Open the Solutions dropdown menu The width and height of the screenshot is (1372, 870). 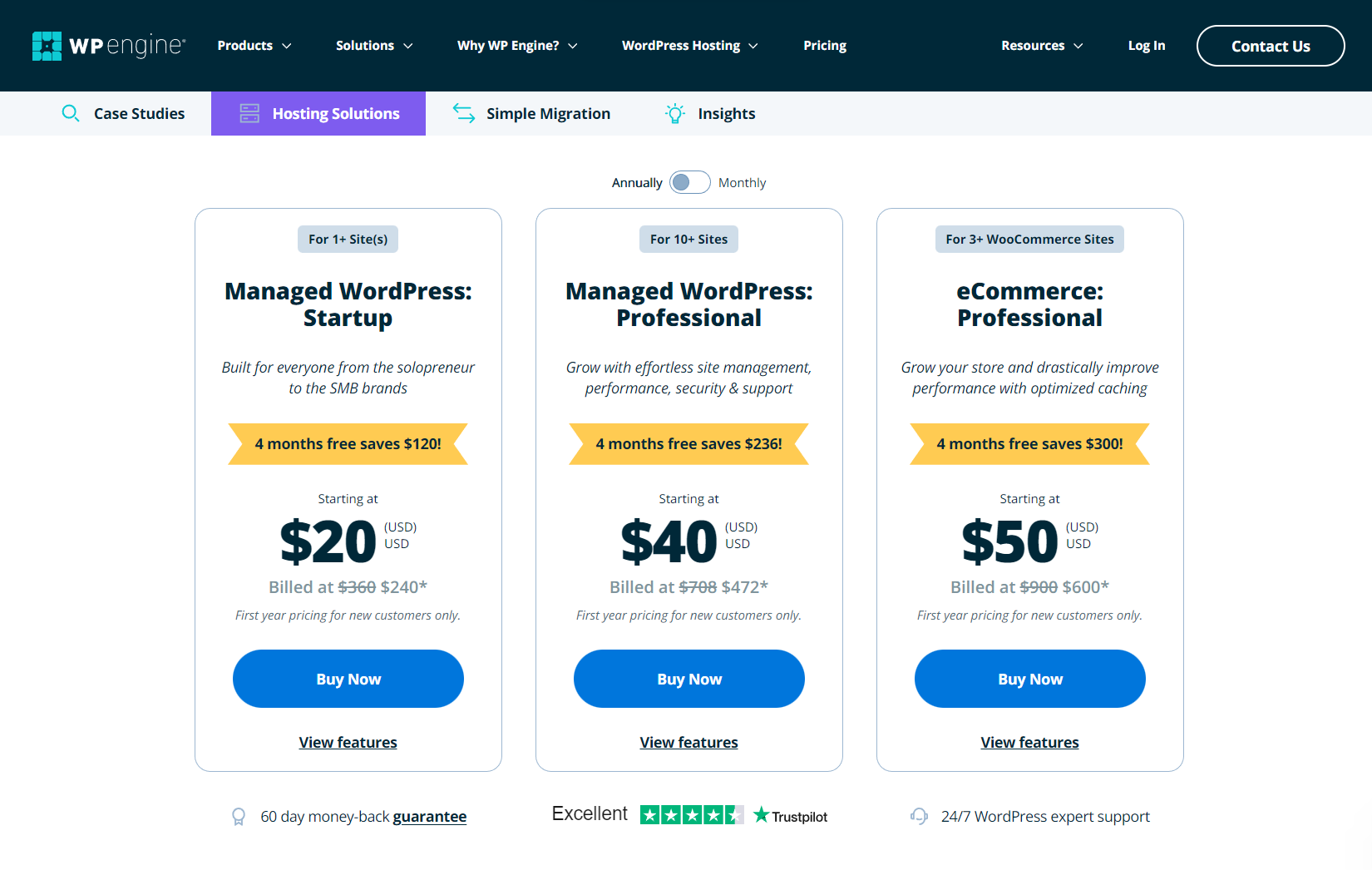click(374, 46)
